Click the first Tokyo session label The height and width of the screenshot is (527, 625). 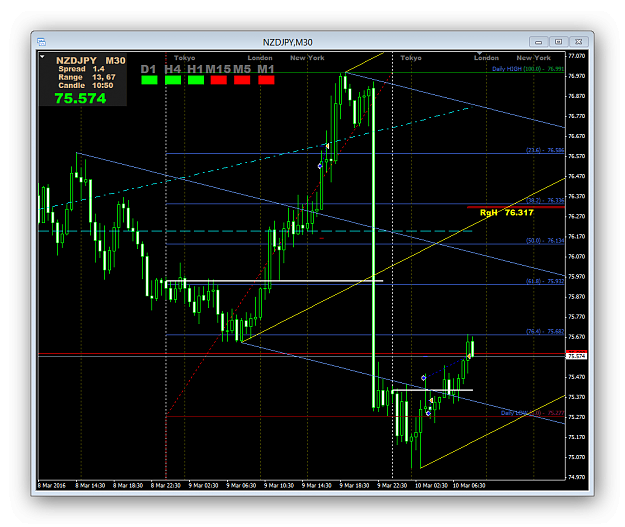pos(185,58)
